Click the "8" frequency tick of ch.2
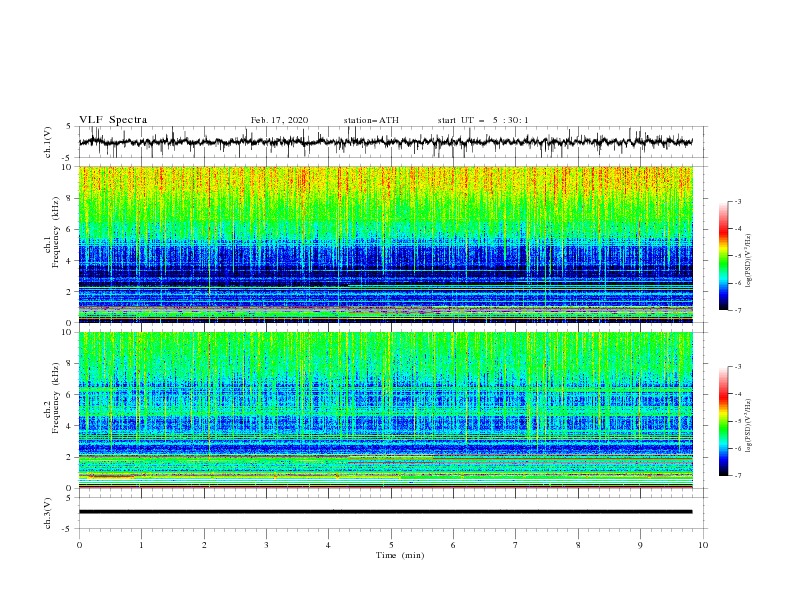The height and width of the screenshot is (612, 792). (71, 364)
